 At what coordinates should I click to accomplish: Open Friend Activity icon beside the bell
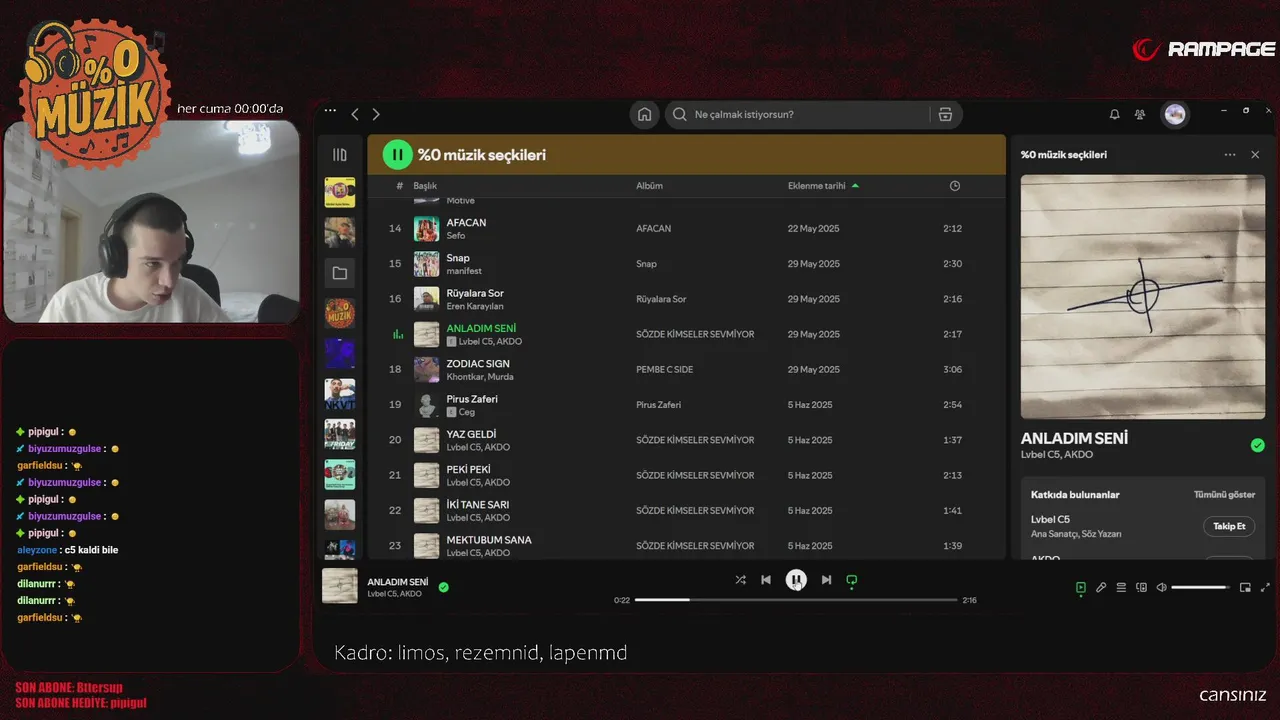click(x=1140, y=114)
